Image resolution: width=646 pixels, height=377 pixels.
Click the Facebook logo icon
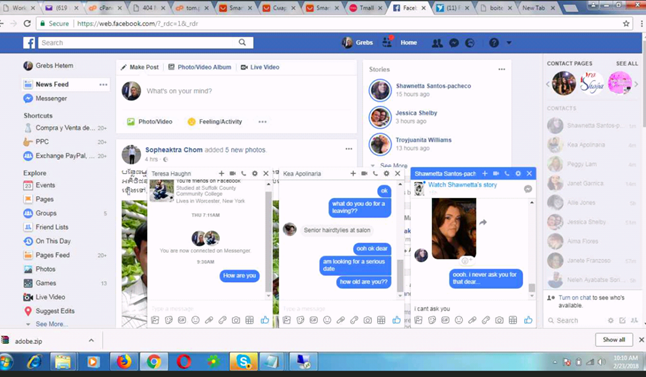point(29,42)
